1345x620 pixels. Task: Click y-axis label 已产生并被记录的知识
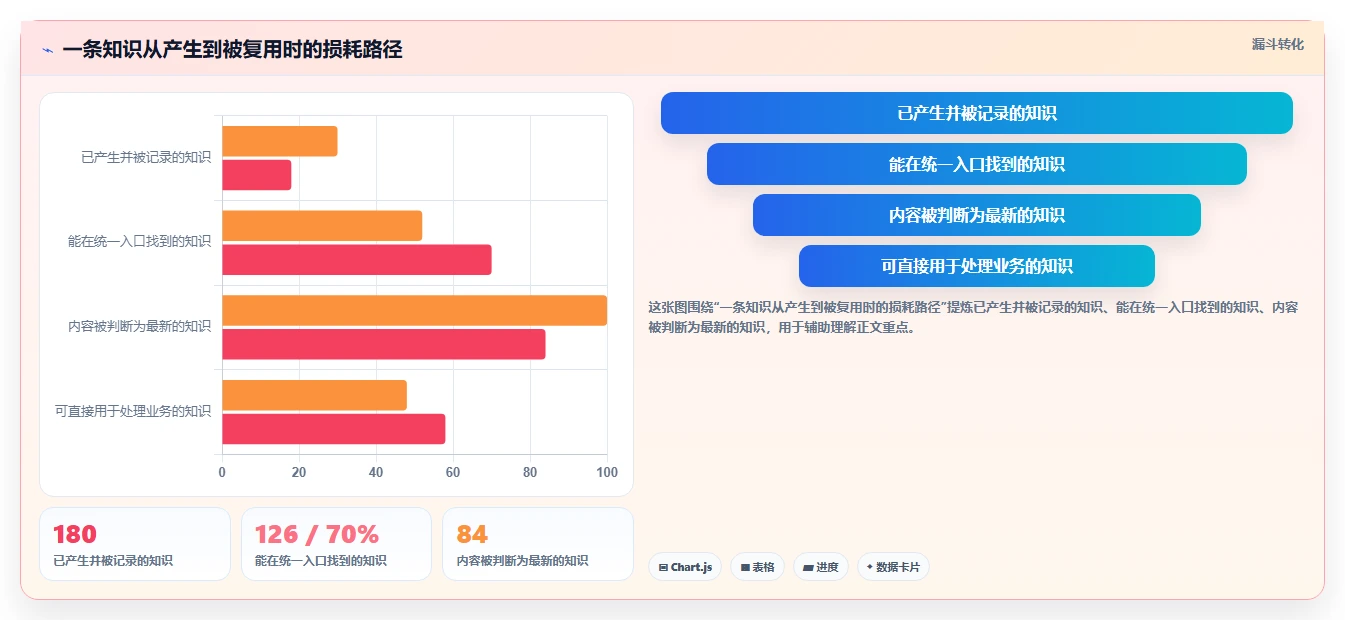[x=146, y=157]
